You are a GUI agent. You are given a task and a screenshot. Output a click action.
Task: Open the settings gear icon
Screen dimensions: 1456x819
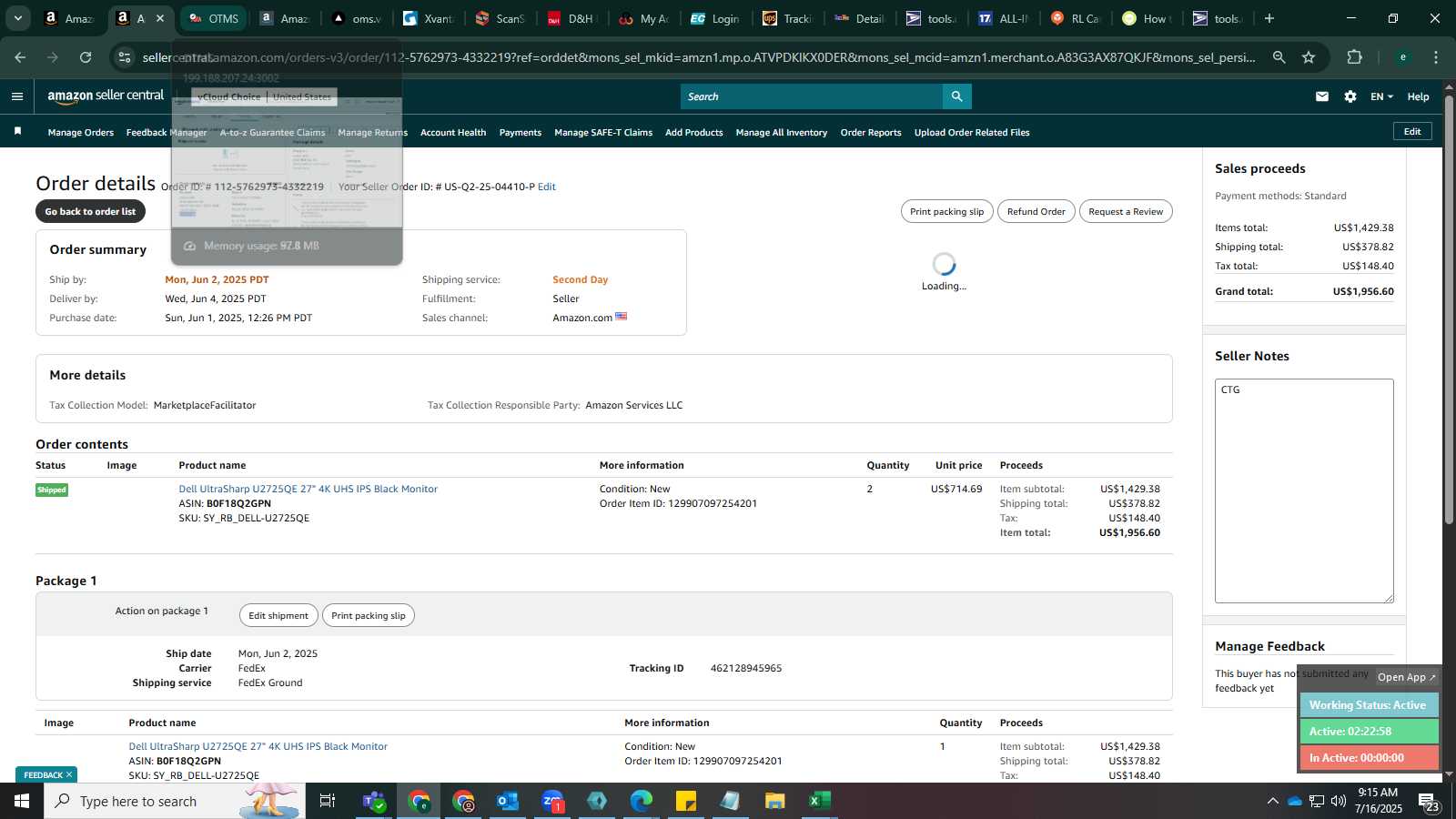(x=1350, y=96)
